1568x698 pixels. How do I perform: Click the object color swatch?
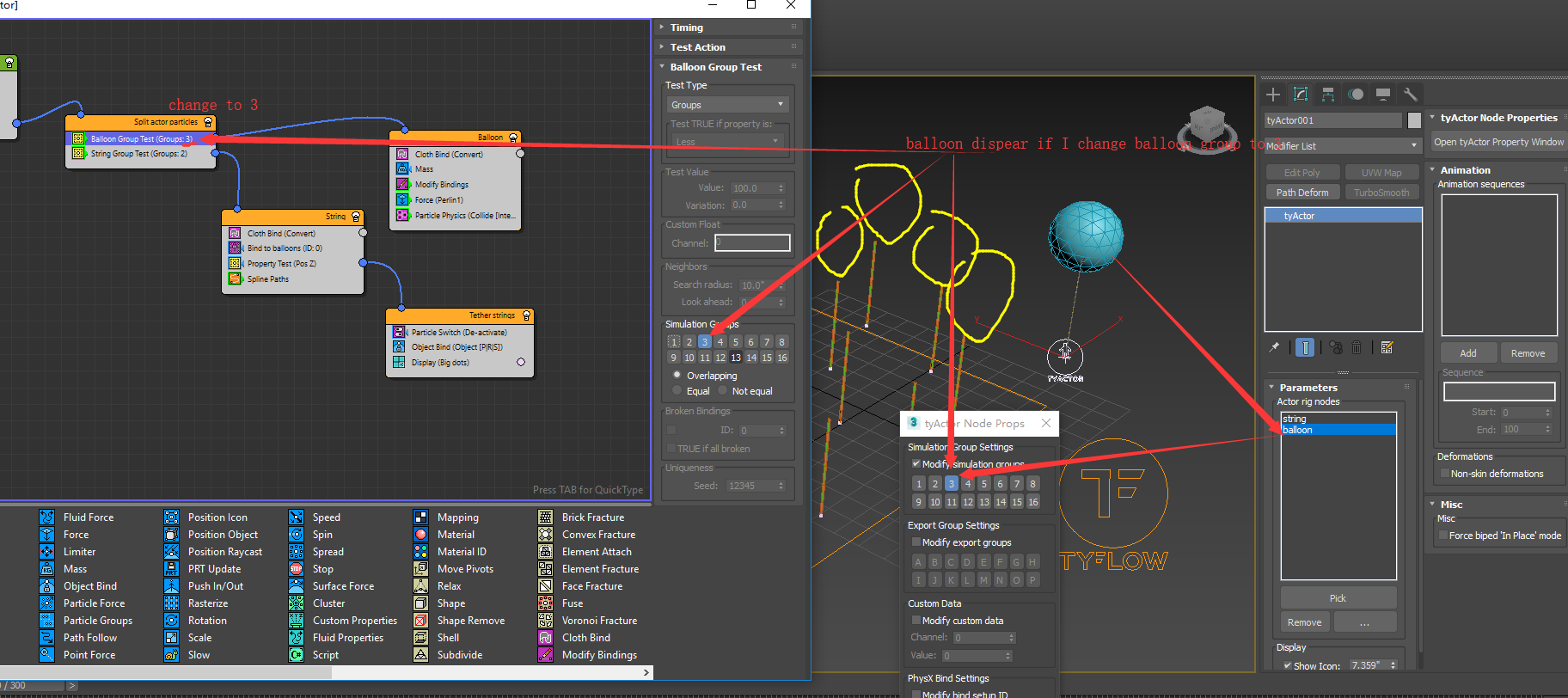point(1414,120)
